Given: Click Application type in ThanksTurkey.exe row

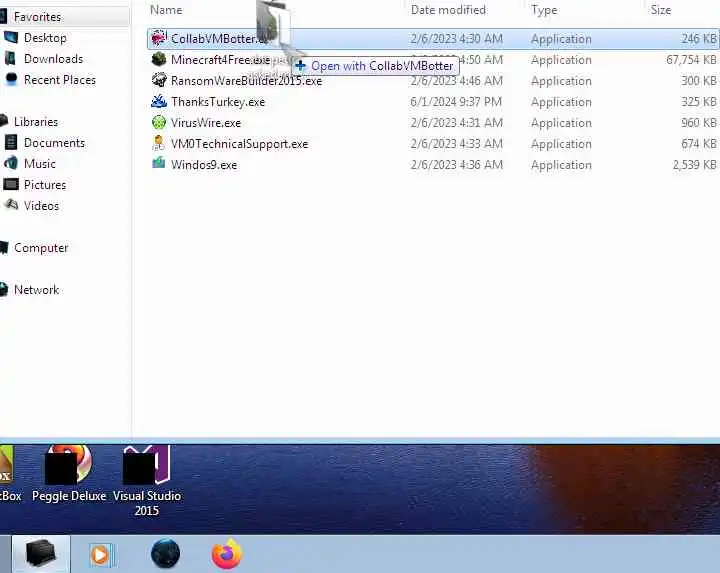Looking at the screenshot, I should click(561, 102).
